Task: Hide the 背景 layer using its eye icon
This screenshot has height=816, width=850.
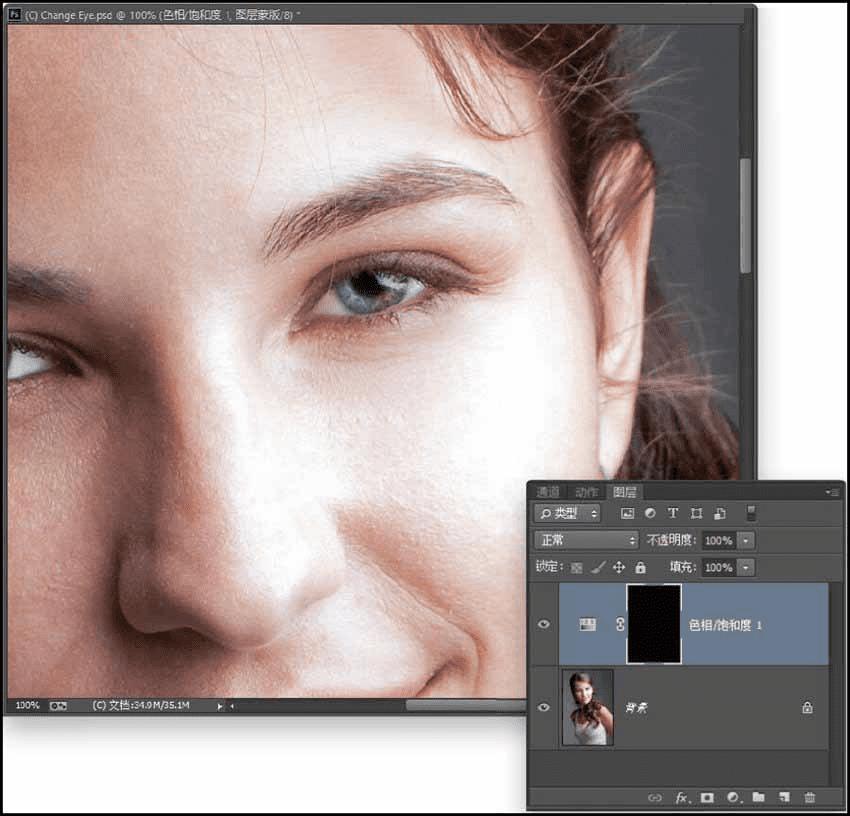Action: (x=544, y=707)
